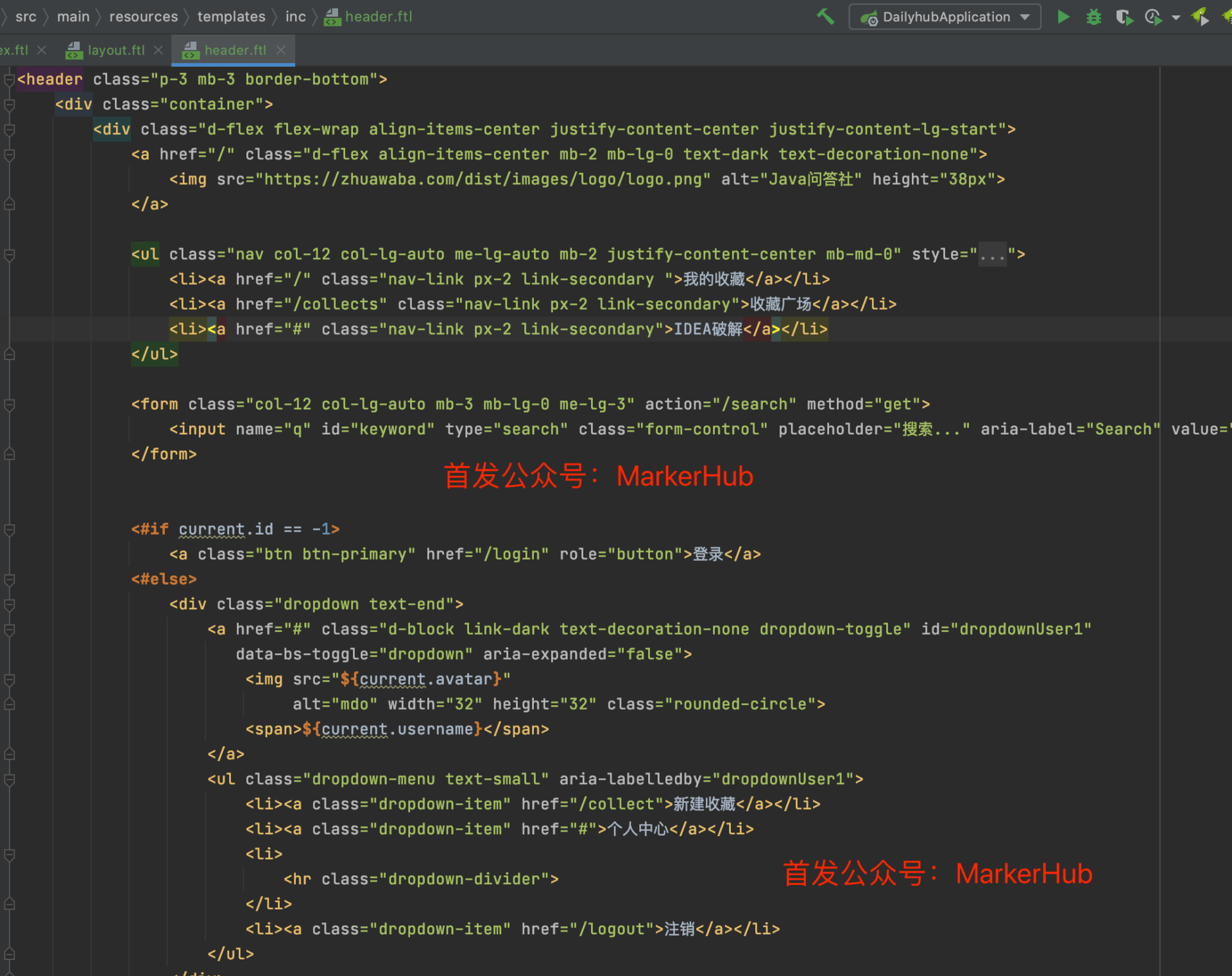This screenshot has height=976, width=1232.
Task: Click the id value "keyword" on the input line
Action: (x=393, y=430)
